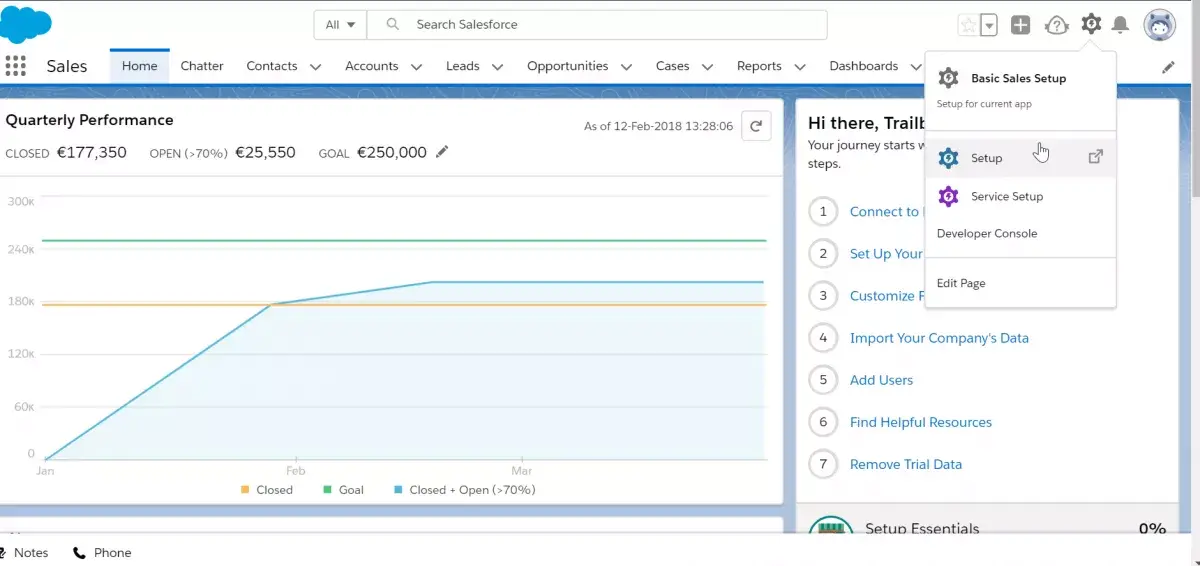
Task: Click the navigation bar edit pencil icon
Action: (1168, 67)
